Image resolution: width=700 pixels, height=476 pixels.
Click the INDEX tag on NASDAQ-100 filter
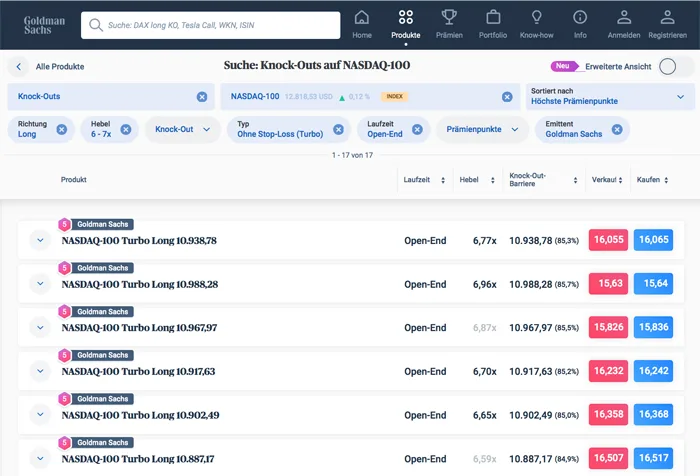click(394, 96)
